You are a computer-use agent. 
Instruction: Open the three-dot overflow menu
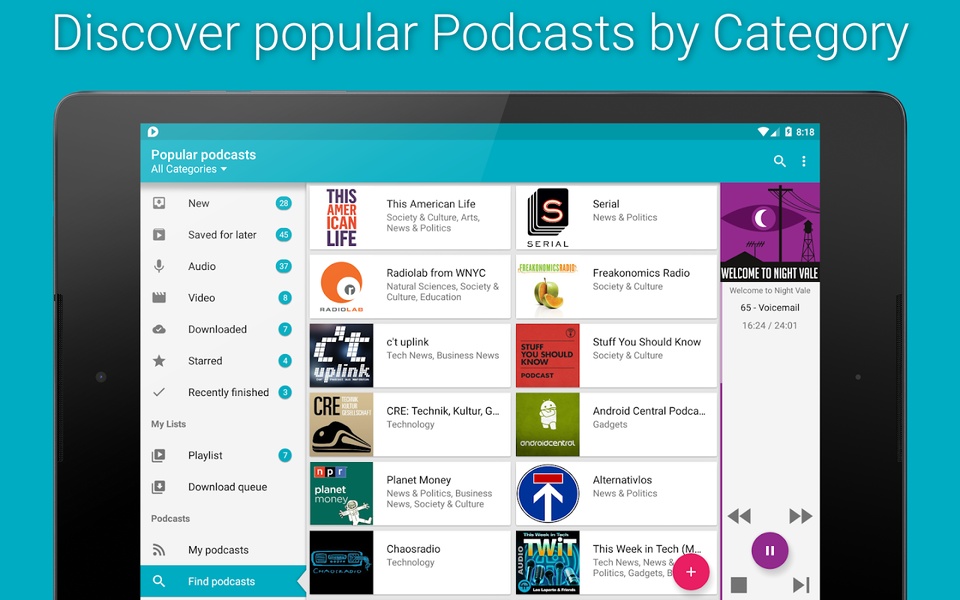click(804, 161)
